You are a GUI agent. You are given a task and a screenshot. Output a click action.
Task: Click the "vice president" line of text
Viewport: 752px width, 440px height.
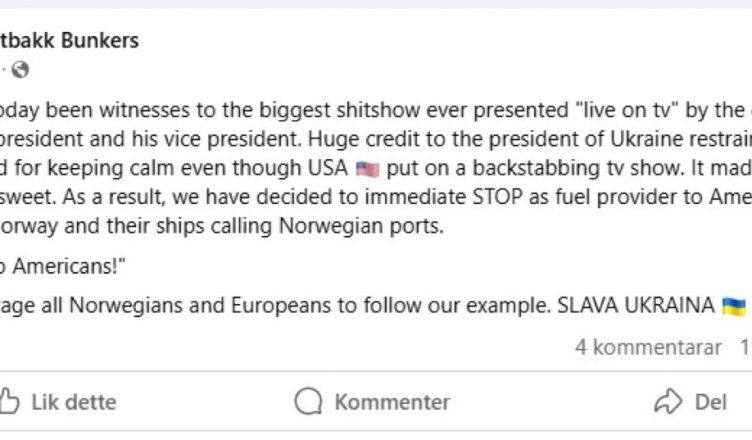tap(376, 139)
